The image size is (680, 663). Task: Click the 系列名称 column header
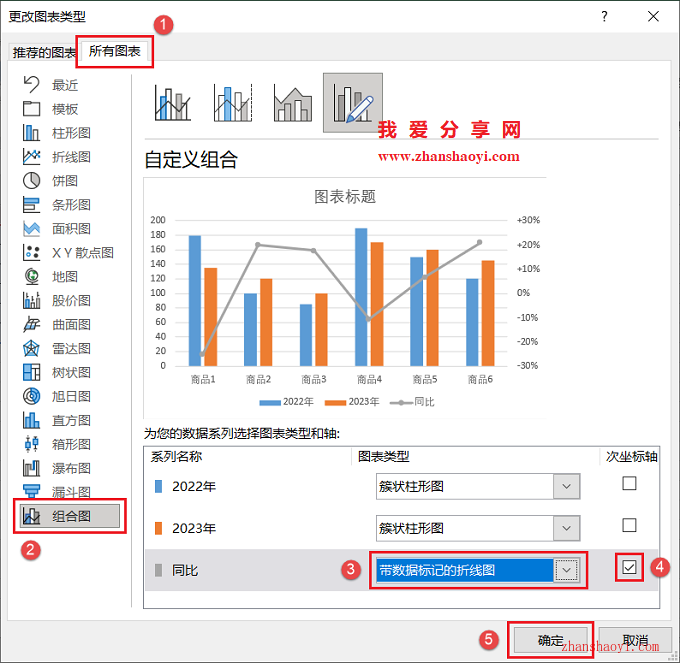pyautogui.click(x=177, y=457)
